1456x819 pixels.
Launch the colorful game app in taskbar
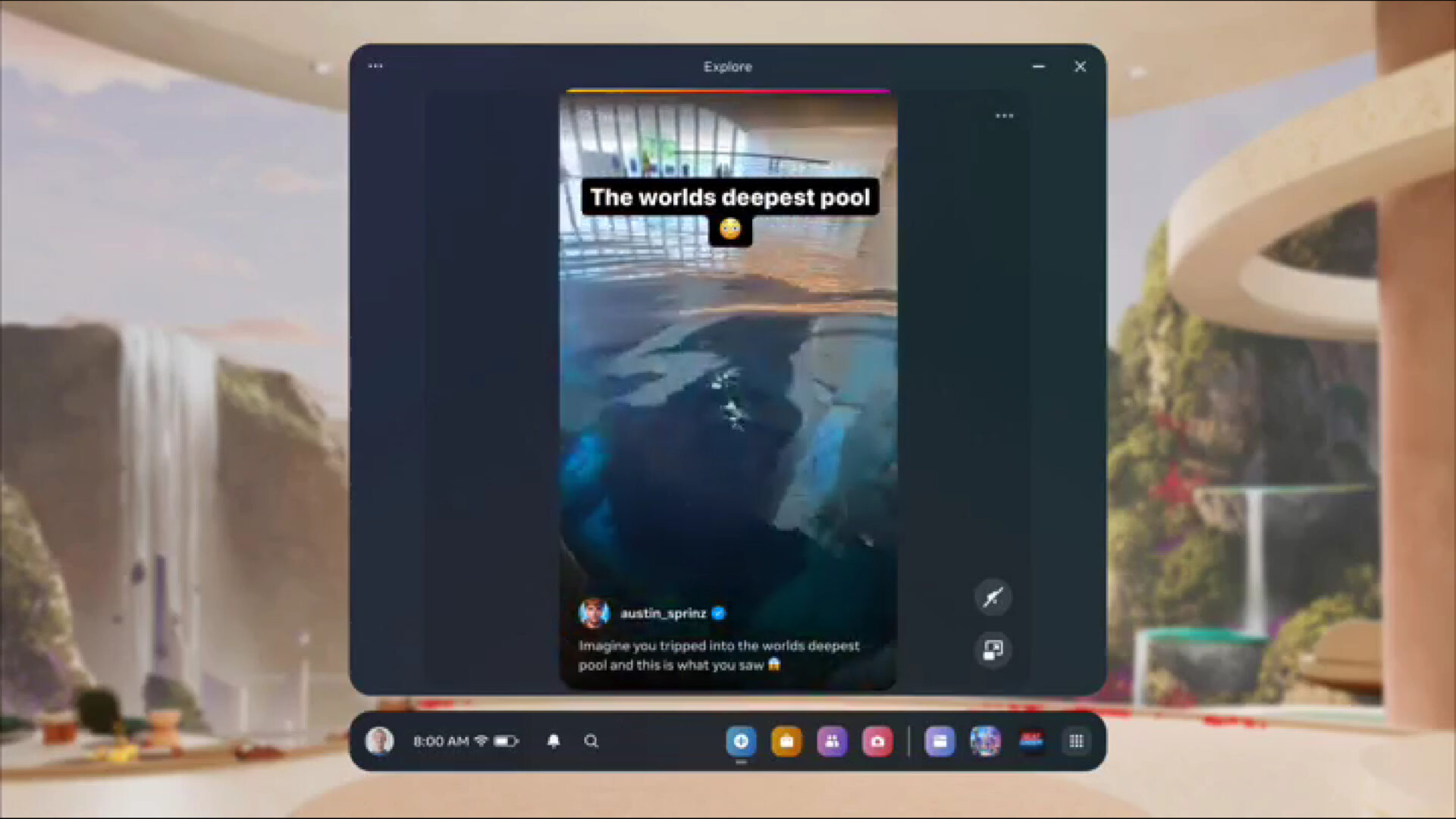985,741
